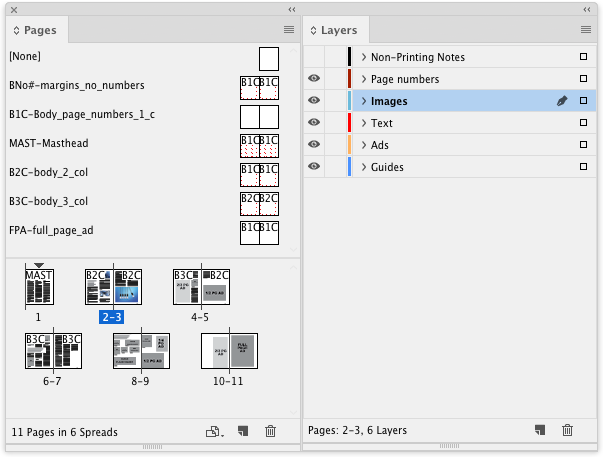
Task: Select the B2C-body_2_col master thumbnail
Action: (x=260, y=175)
